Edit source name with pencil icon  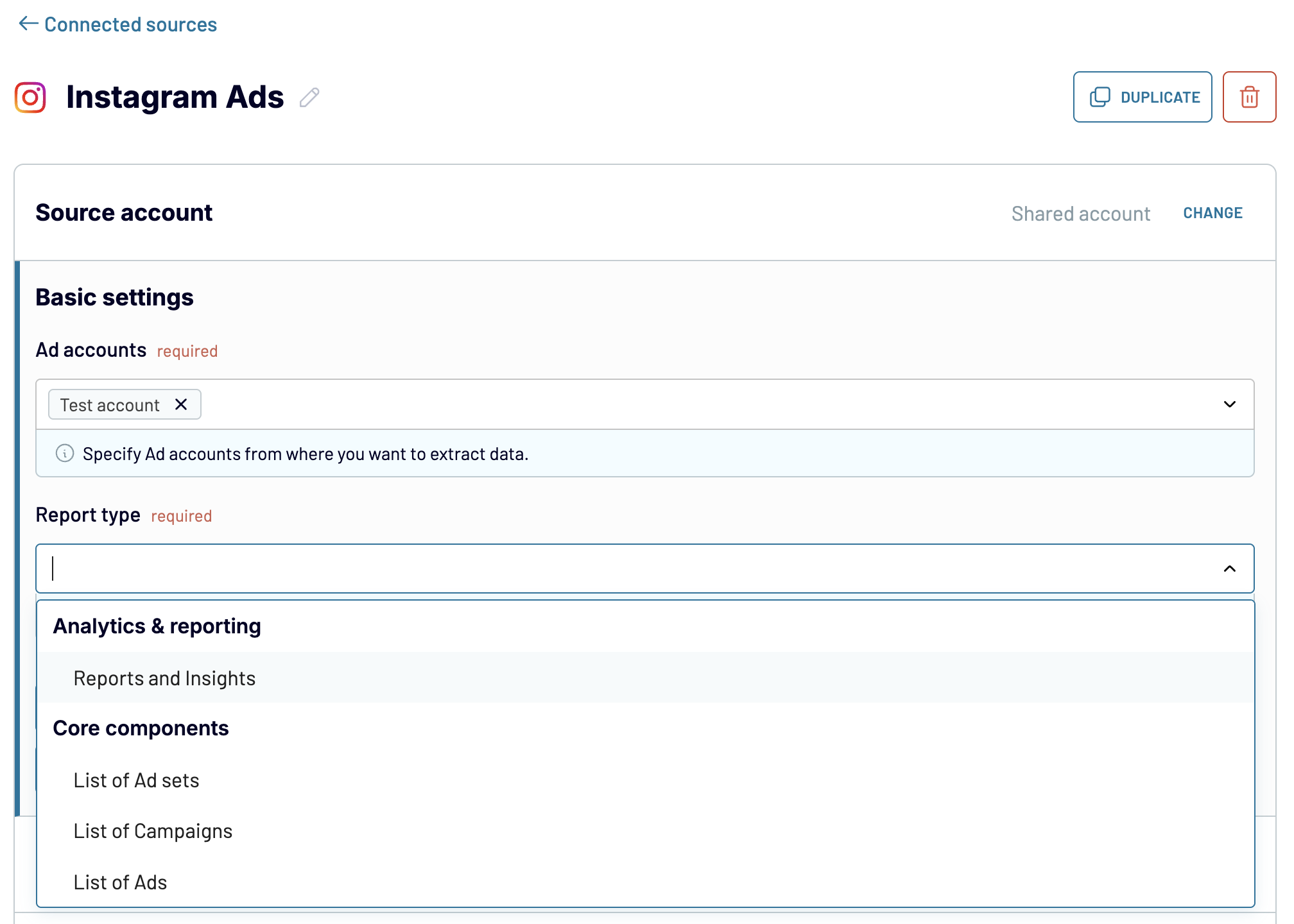point(309,98)
